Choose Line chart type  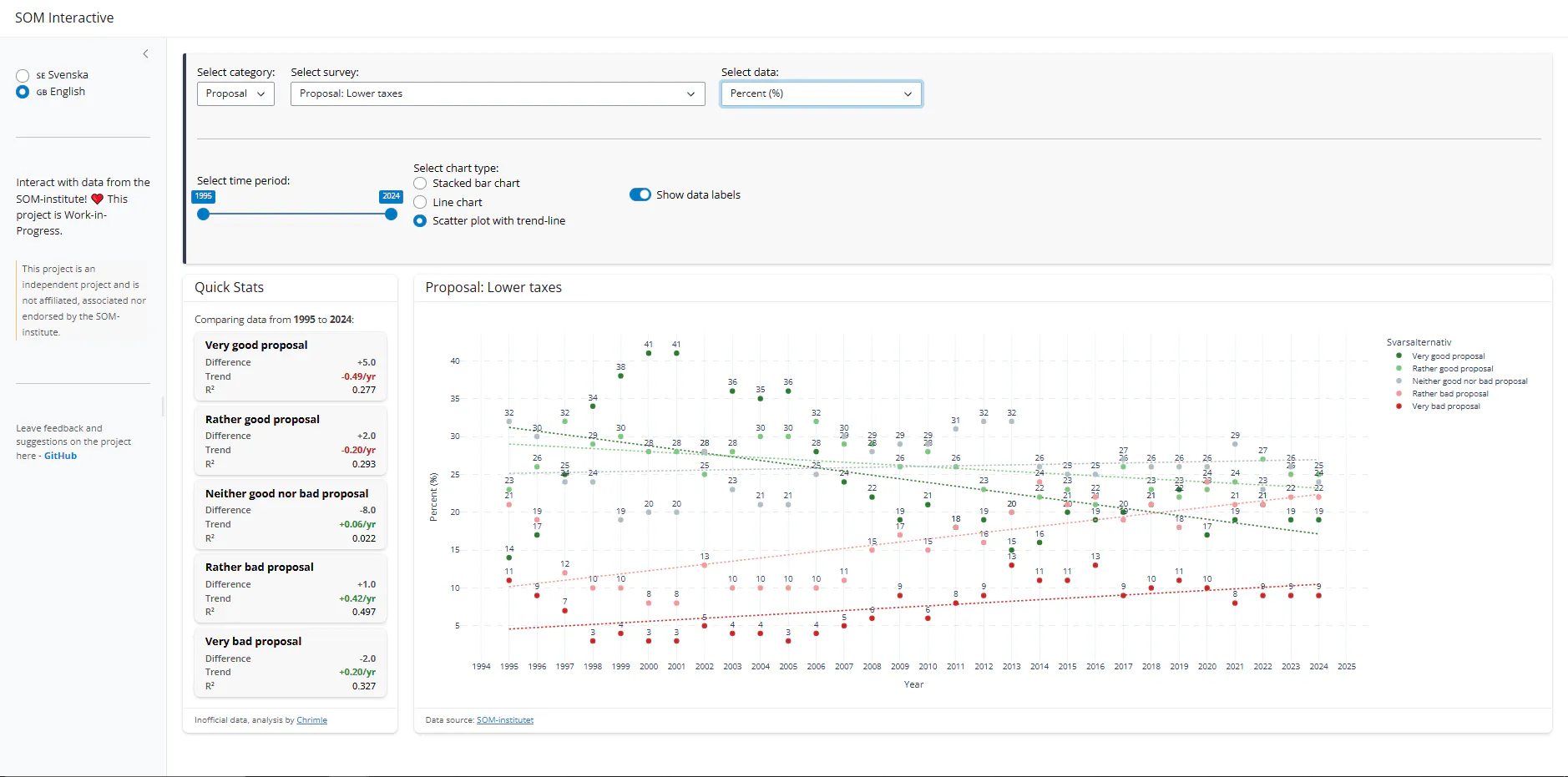(x=420, y=202)
